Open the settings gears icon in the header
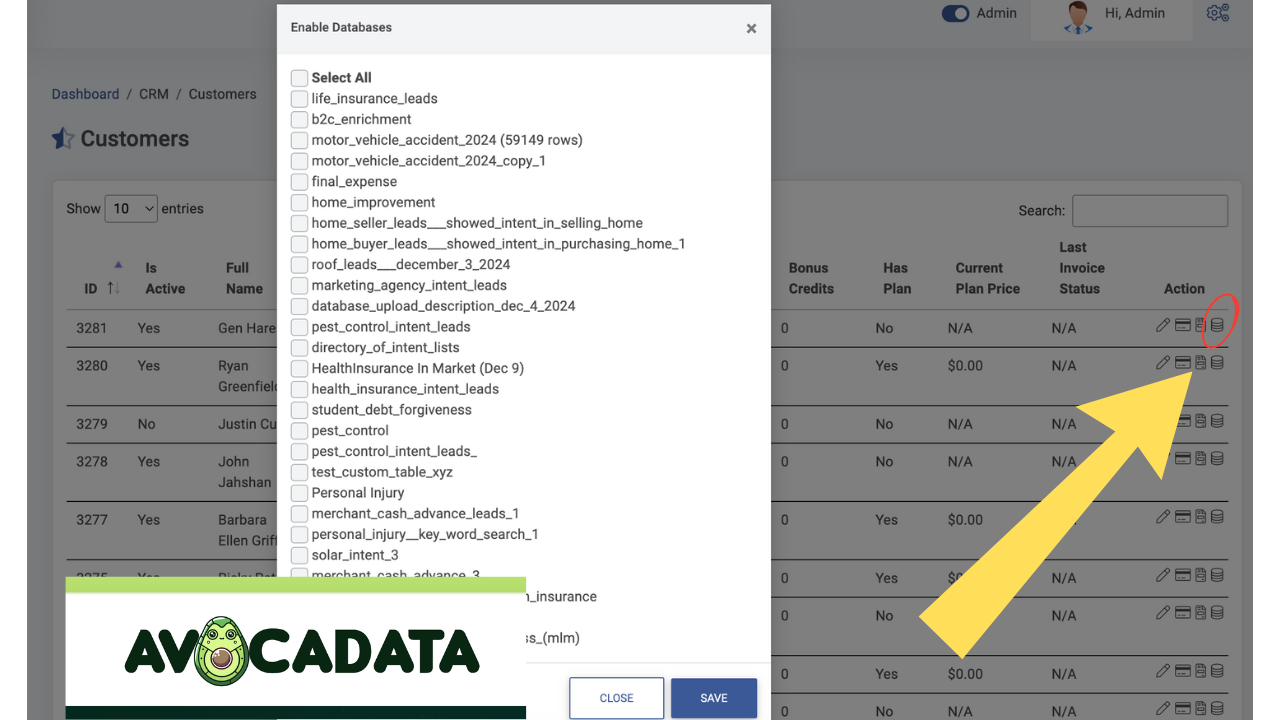 [1218, 13]
